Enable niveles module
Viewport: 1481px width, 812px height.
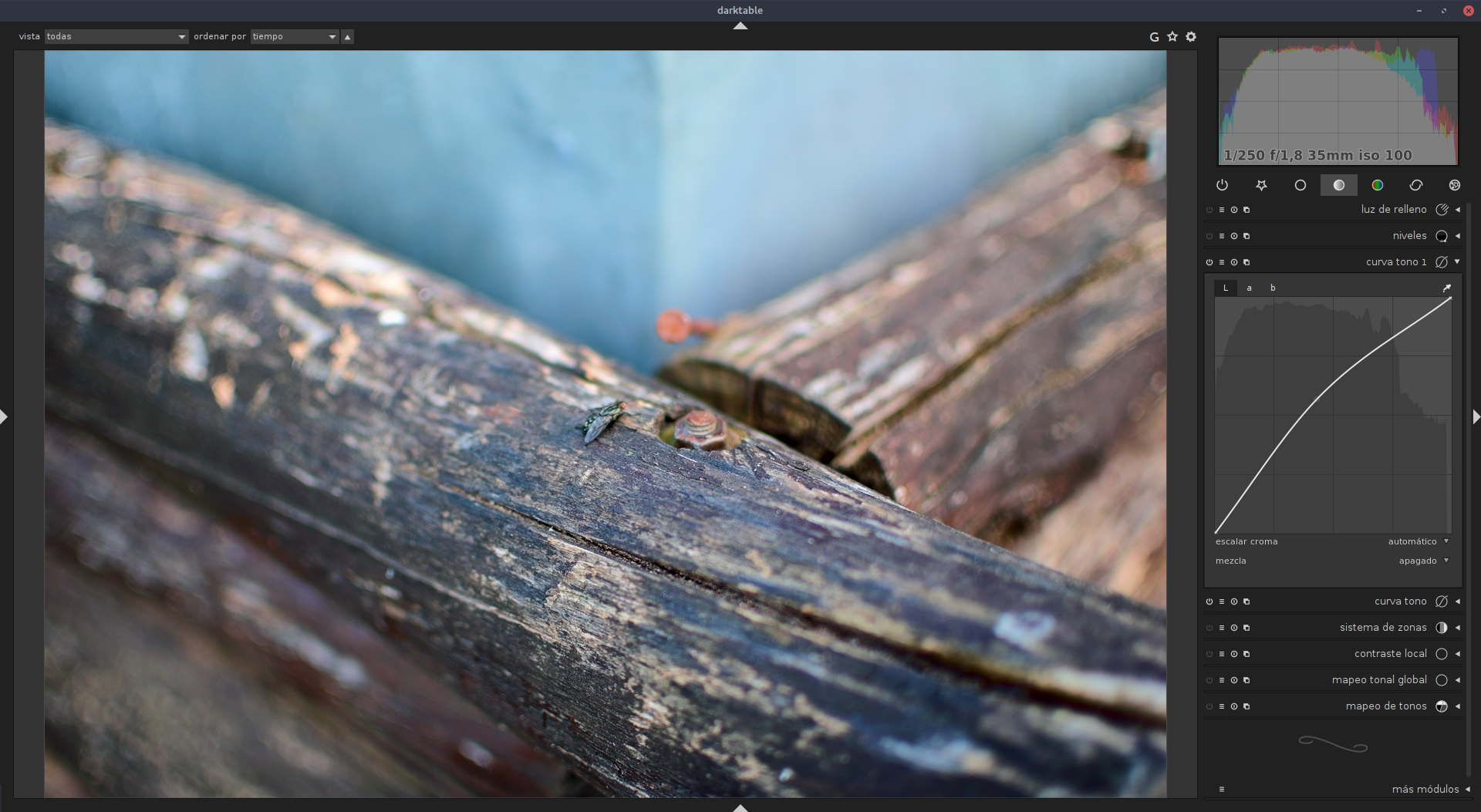(x=1209, y=236)
